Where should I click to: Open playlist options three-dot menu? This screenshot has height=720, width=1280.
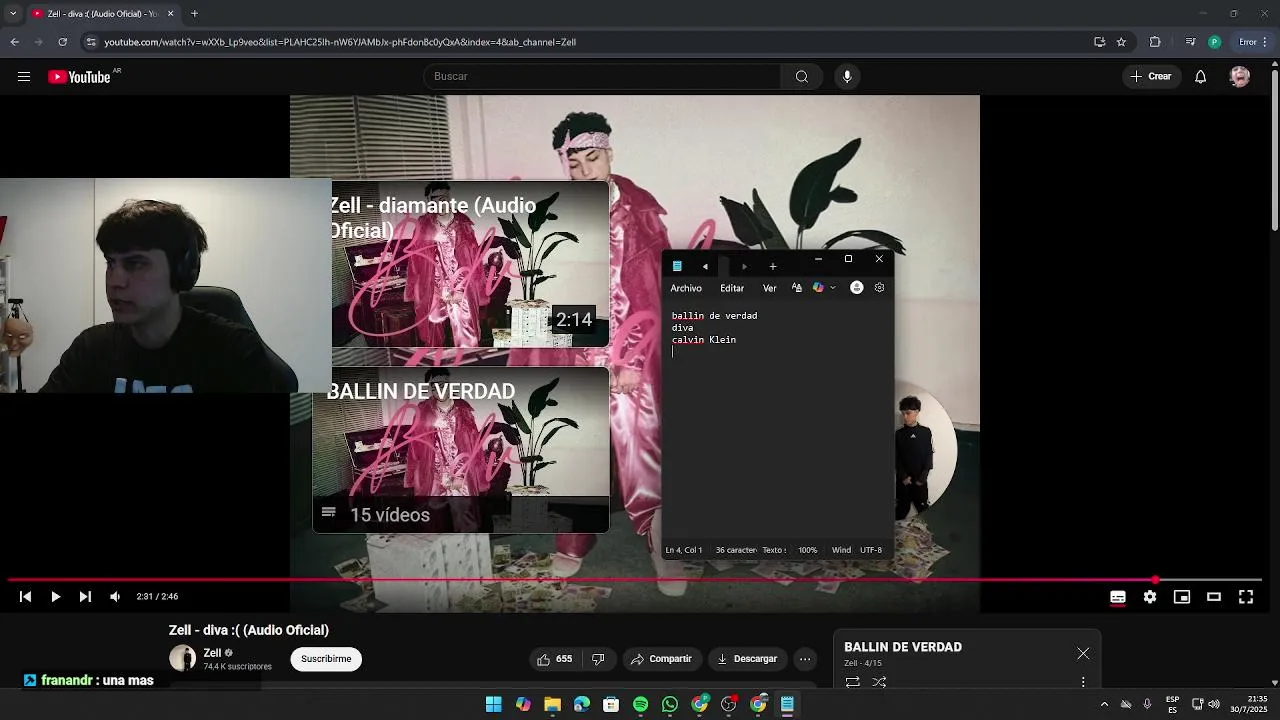1083,682
